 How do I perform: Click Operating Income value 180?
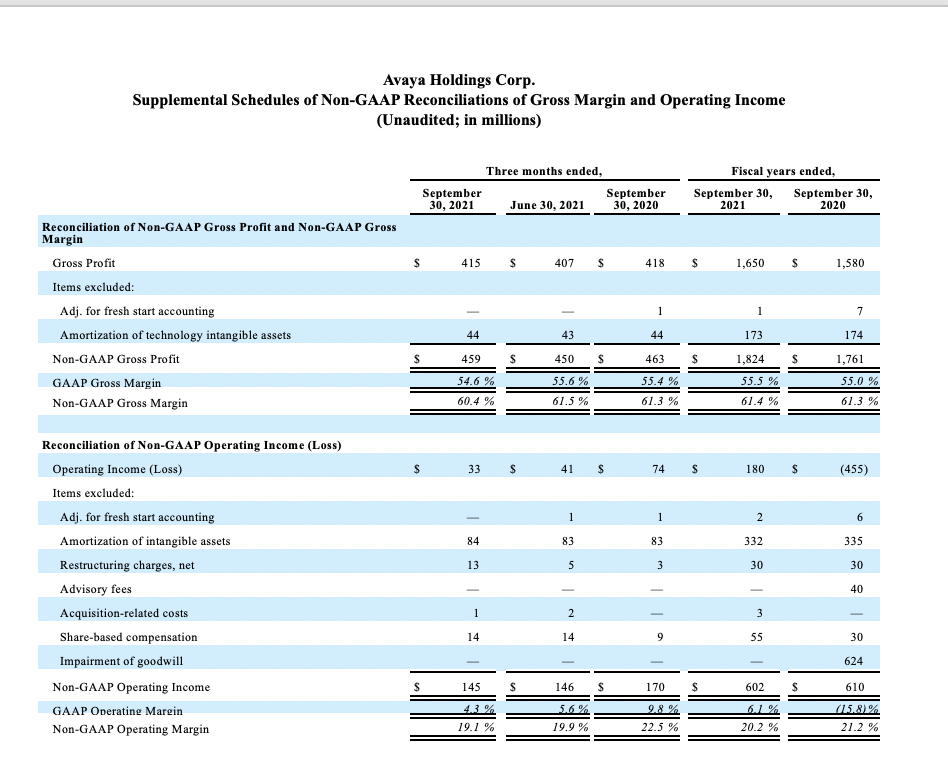(x=755, y=469)
